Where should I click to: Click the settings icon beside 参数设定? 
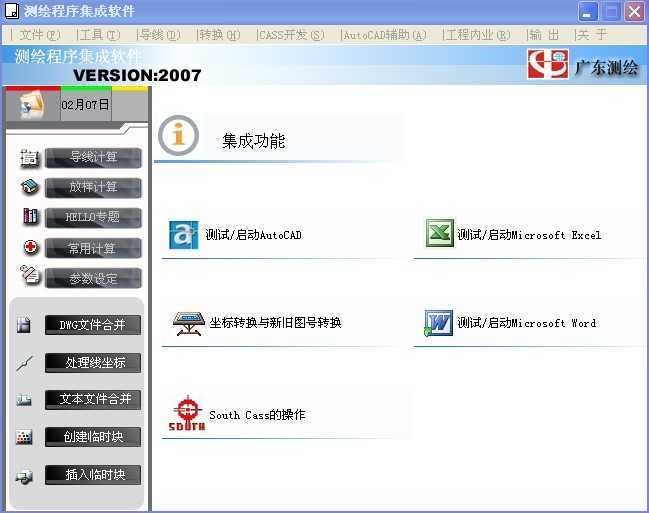[30, 275]
